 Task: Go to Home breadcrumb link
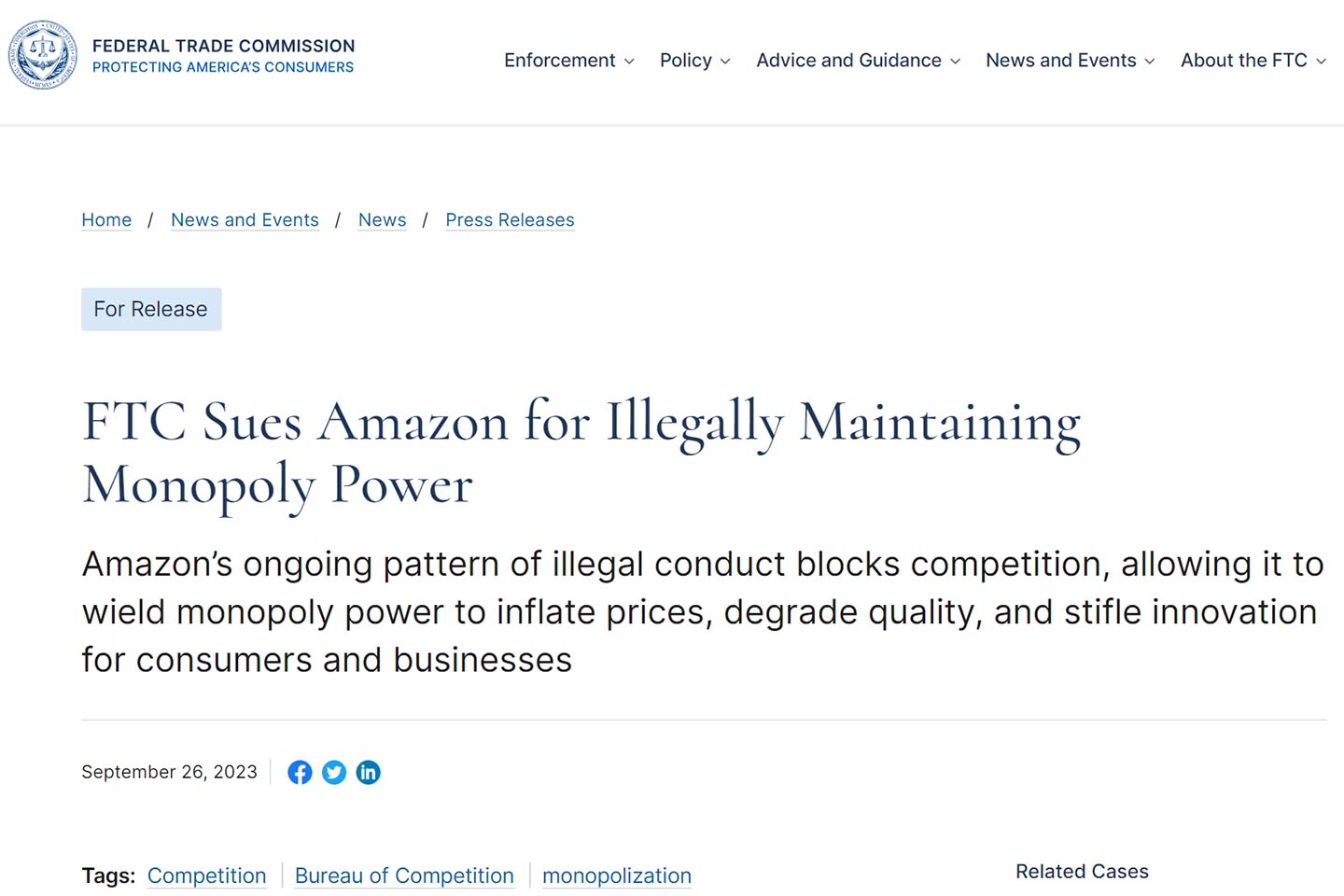tap(106, 220)
